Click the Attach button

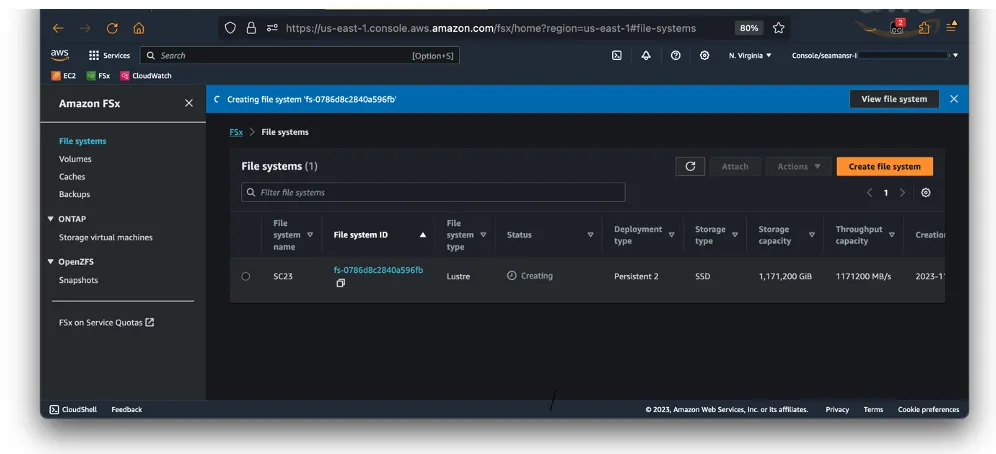[x=735, y=166]
